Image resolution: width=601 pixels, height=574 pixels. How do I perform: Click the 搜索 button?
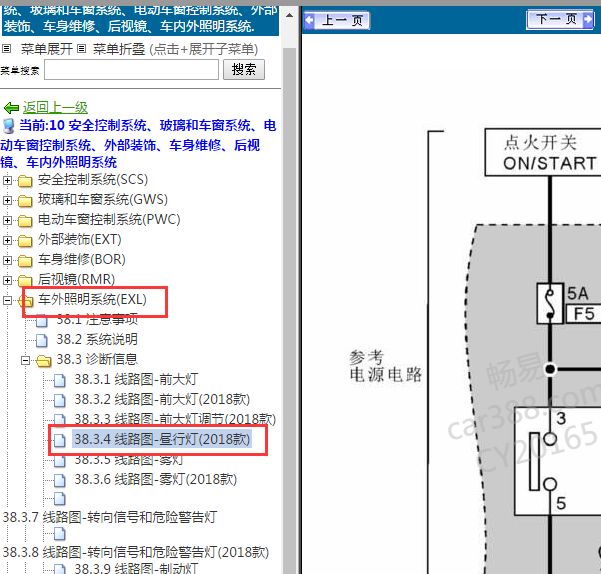coord(244,70)
